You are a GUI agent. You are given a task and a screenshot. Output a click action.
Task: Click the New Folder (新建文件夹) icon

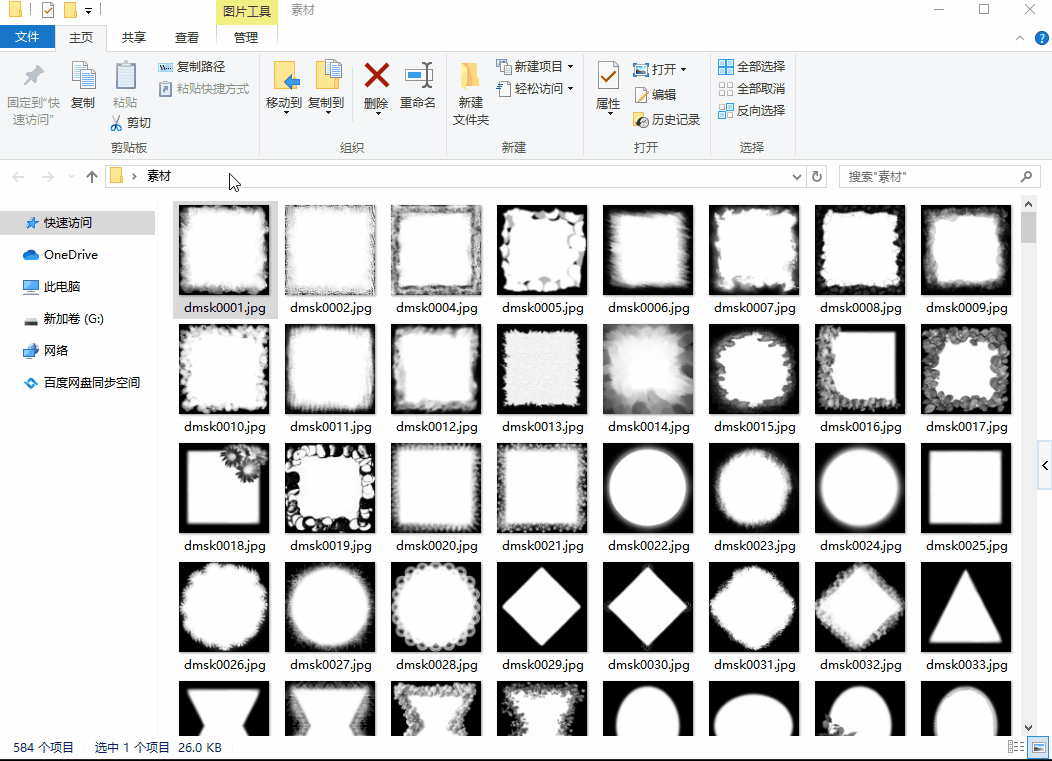470,77
